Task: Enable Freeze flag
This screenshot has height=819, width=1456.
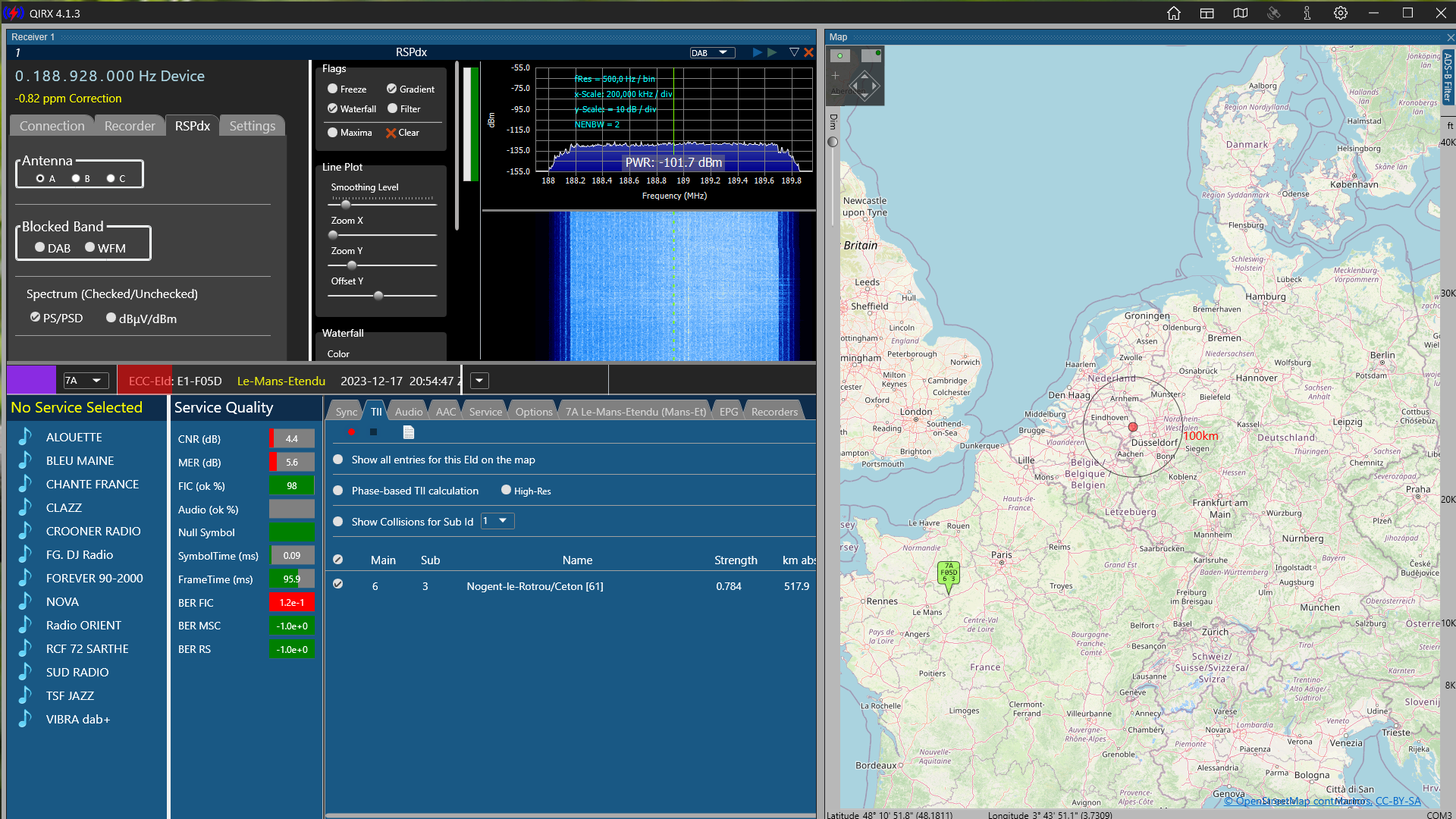Action: coord(332,89)
